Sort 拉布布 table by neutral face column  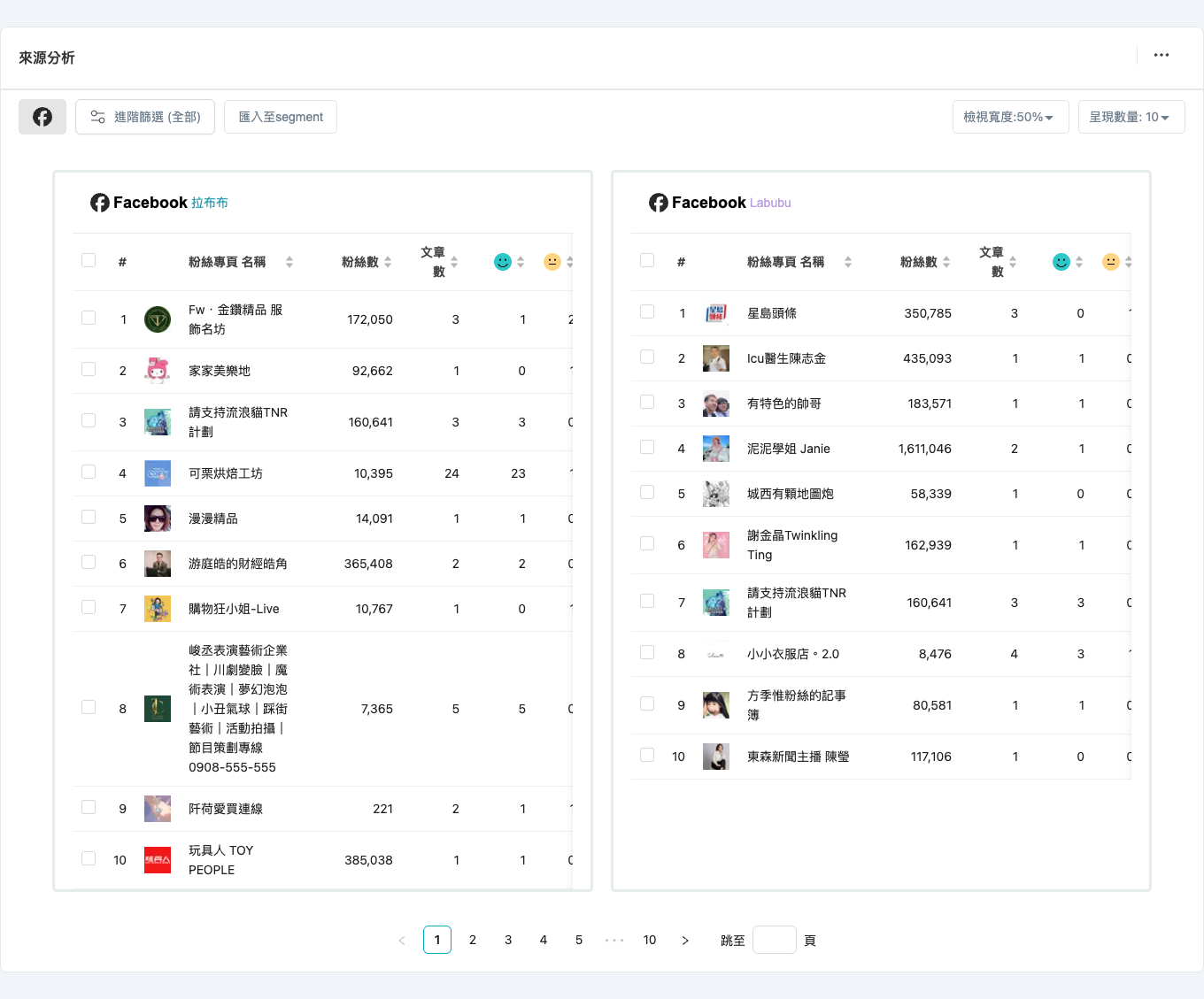point(569,262)
